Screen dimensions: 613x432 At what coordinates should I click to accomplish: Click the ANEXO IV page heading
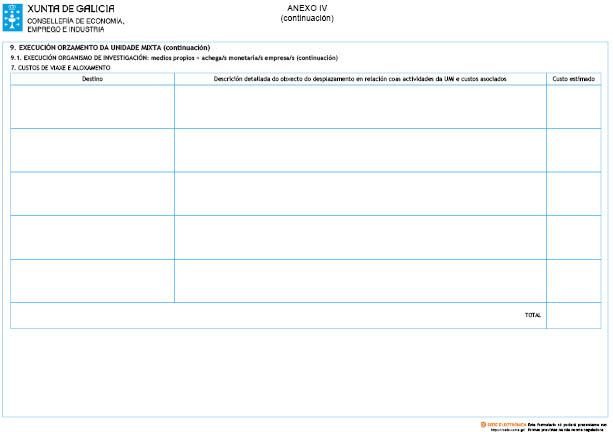coord(307,9)
